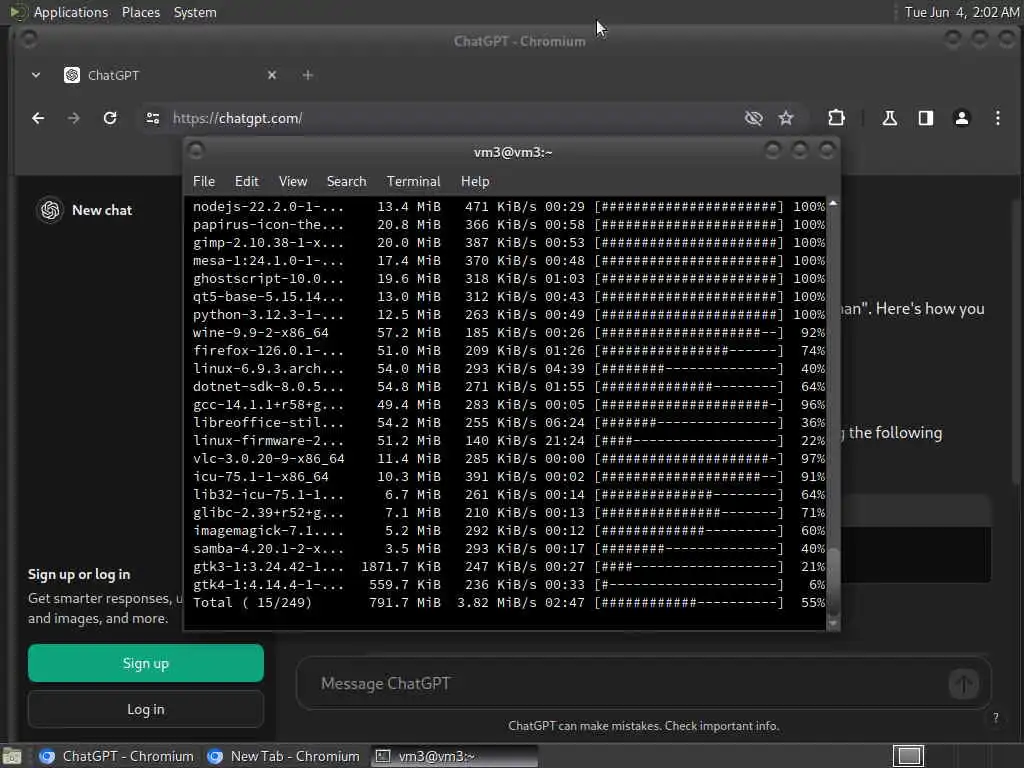
Task: Click the gimp-2.10.38-1 package name
Action: (268, 242)
